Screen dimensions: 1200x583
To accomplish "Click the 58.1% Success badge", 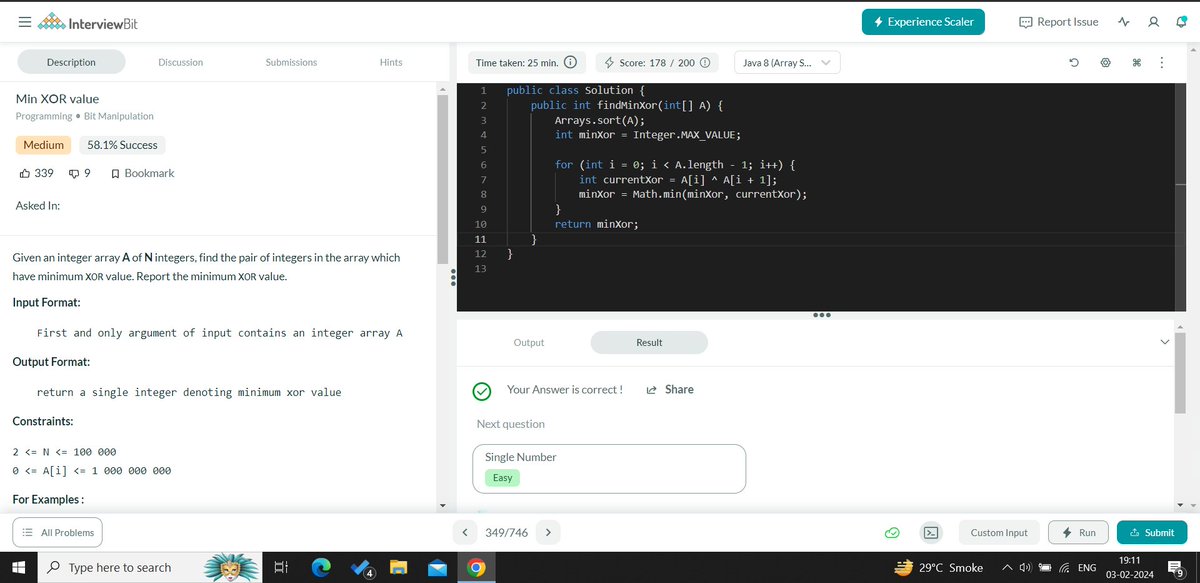I will point(122,145).
